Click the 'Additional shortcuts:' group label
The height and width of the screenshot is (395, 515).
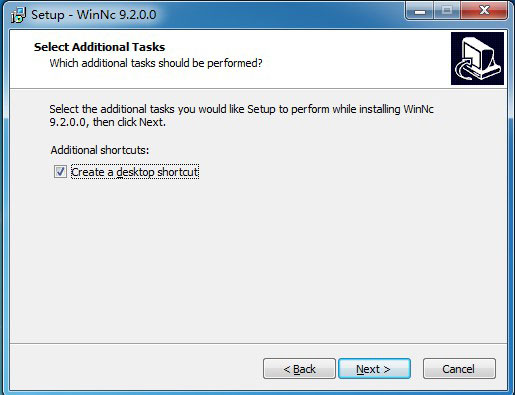coord(100,150)
